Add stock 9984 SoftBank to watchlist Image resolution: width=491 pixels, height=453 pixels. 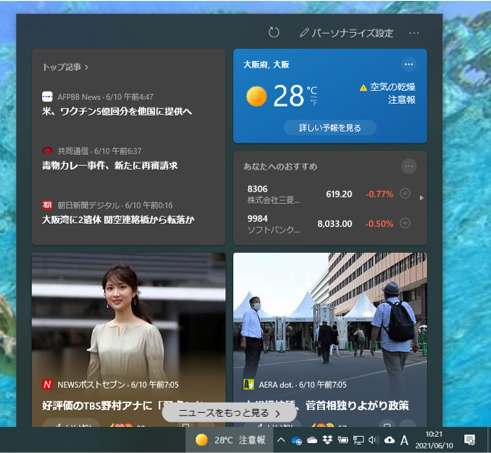click(x=405, y=223)
